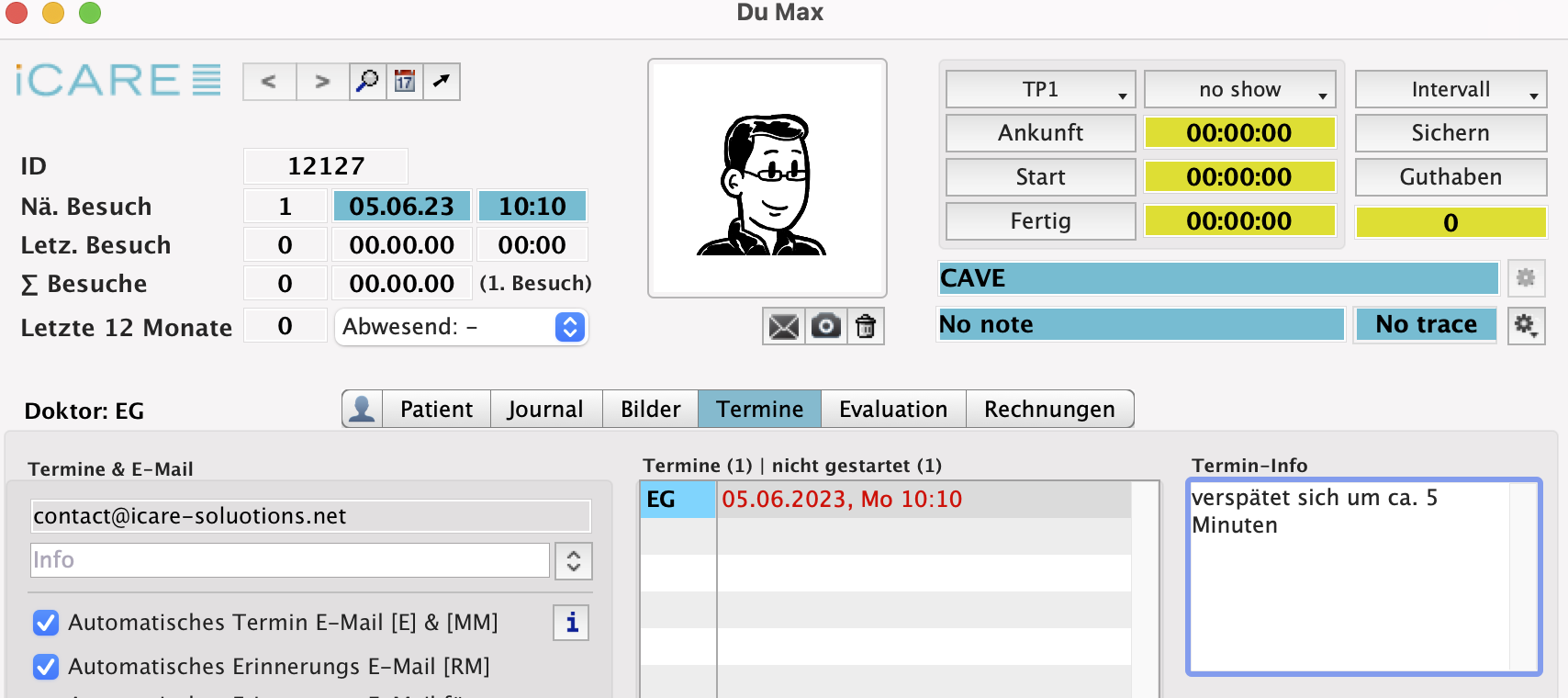Viewport: 1568px width, 698px height.
Task: Open the no show dropdown
Action: pyautogui.click(x=1238, y=90)
